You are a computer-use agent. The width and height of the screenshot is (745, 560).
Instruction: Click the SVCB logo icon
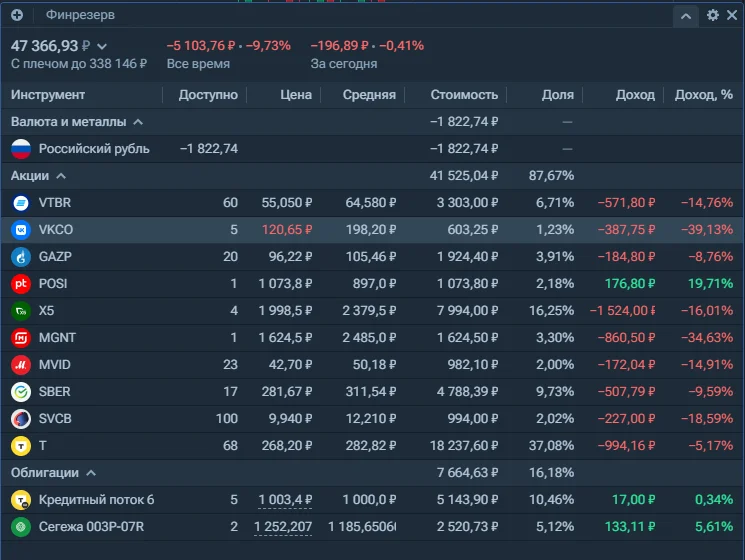(21, 419)
